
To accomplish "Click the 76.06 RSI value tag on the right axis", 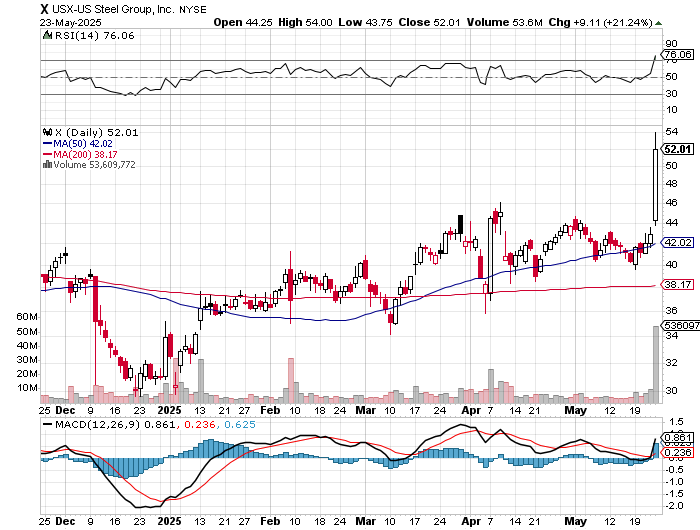I will pos(678,54).
